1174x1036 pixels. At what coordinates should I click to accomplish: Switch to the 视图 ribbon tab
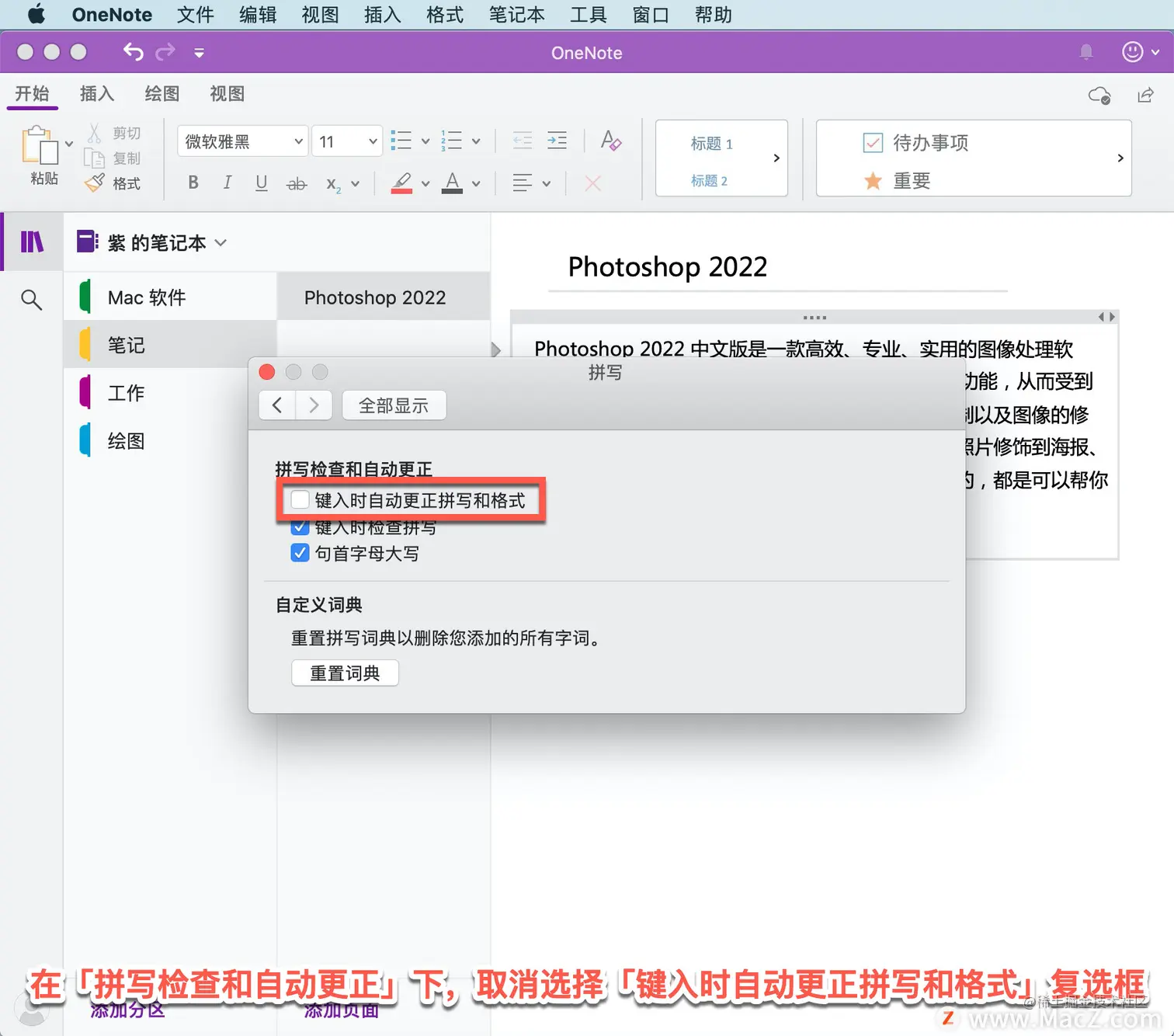pyautogui.click(x=228, y=94)
